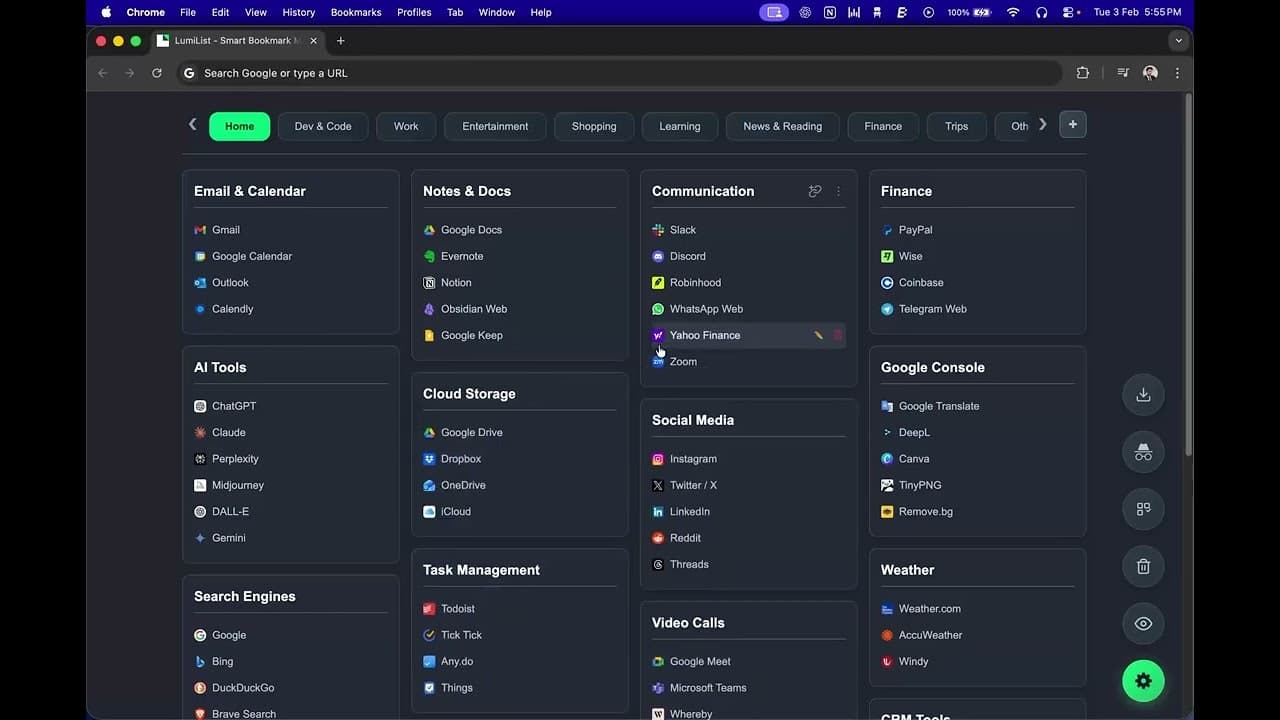Open the Bookmarks menu in the menu bar

tap(356, 12)
